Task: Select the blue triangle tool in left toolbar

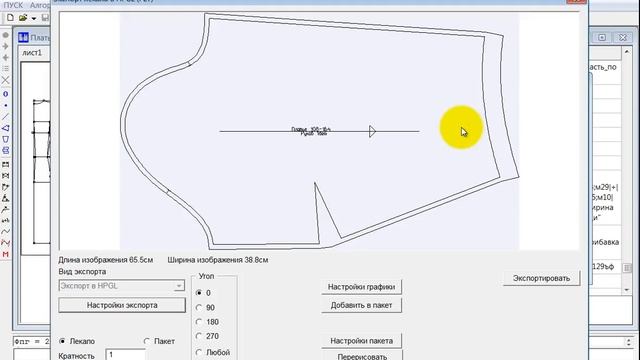Action: click(5, 128)
